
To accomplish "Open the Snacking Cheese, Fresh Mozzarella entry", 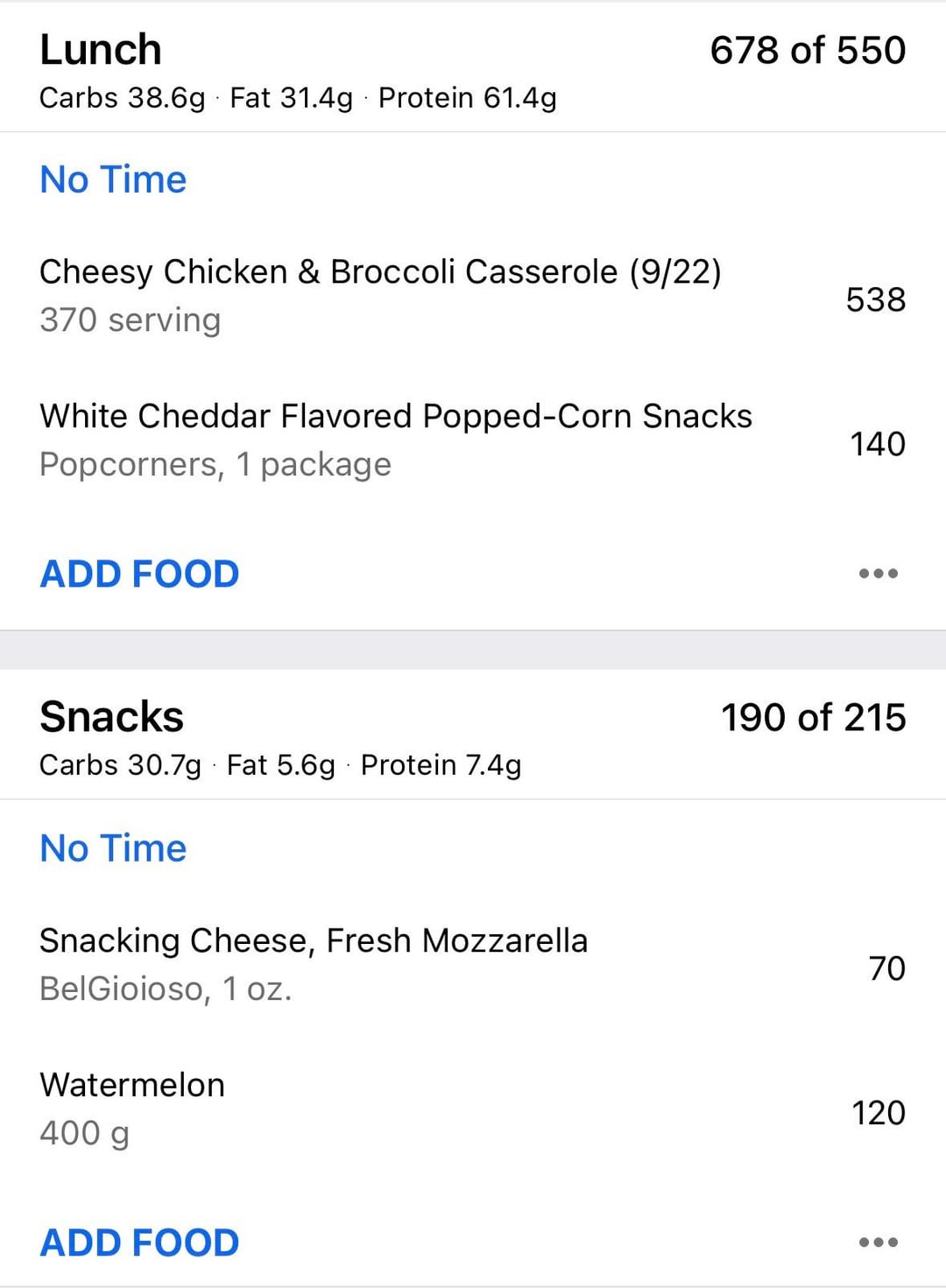I will (x=313, y=963).
